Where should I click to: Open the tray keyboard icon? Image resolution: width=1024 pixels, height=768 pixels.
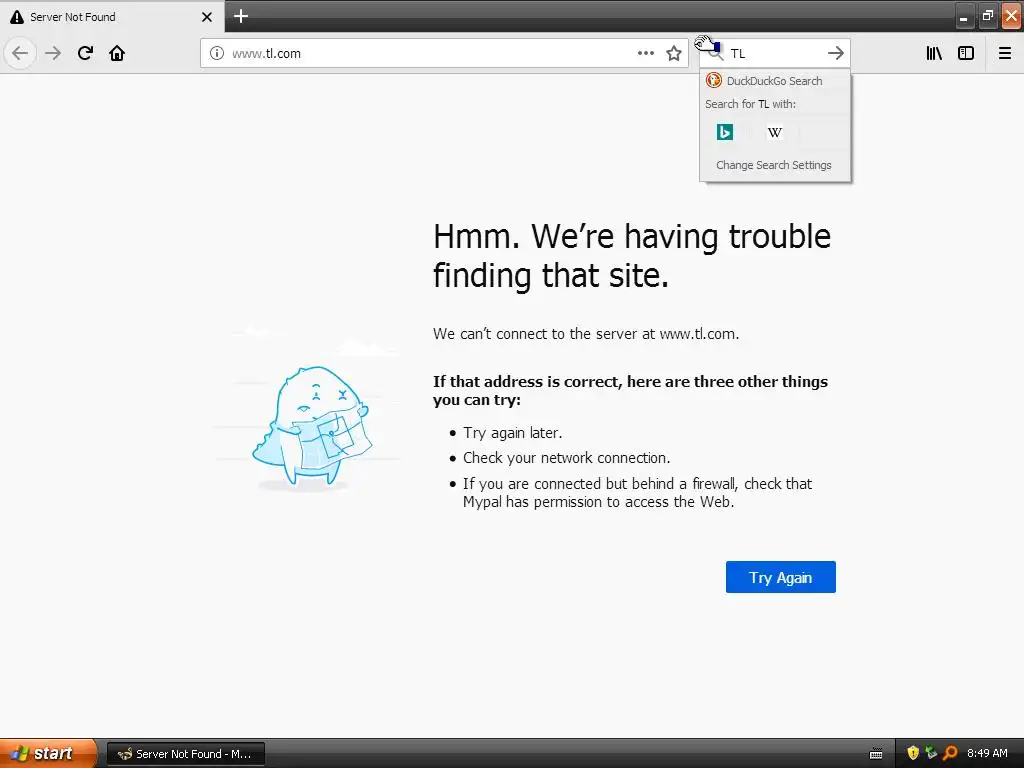[x=876, y=754]
